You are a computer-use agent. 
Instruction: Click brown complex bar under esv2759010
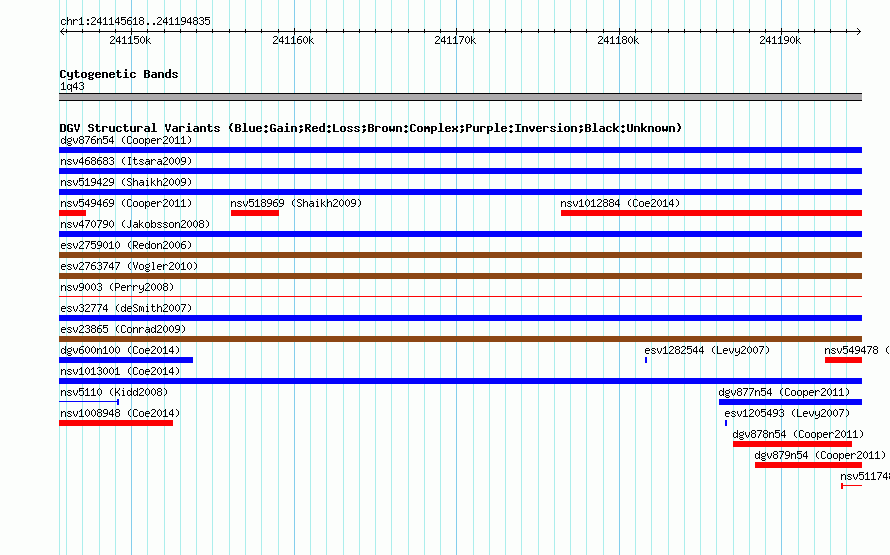460,255
